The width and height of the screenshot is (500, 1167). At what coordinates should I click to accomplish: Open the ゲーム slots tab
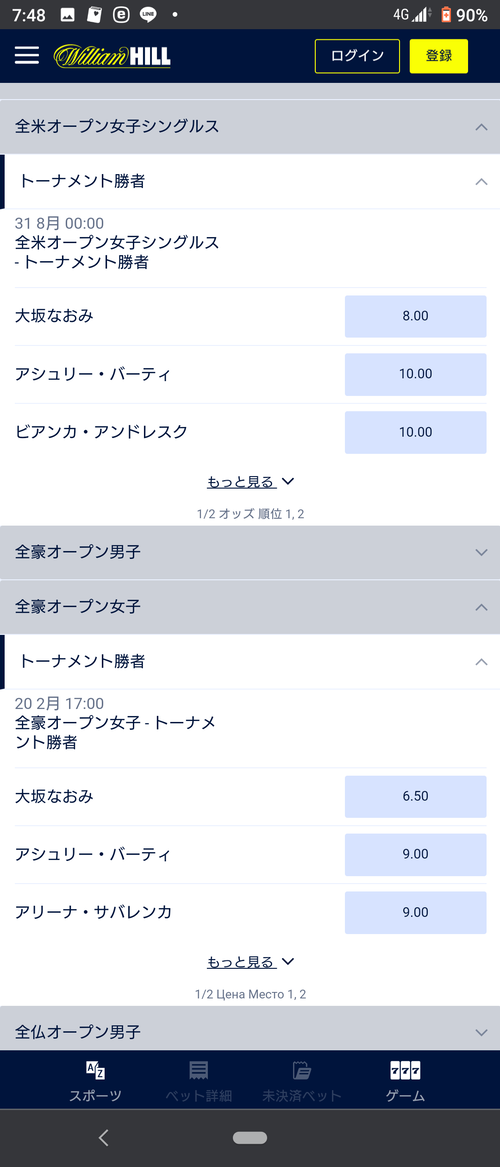[406, 1081]
